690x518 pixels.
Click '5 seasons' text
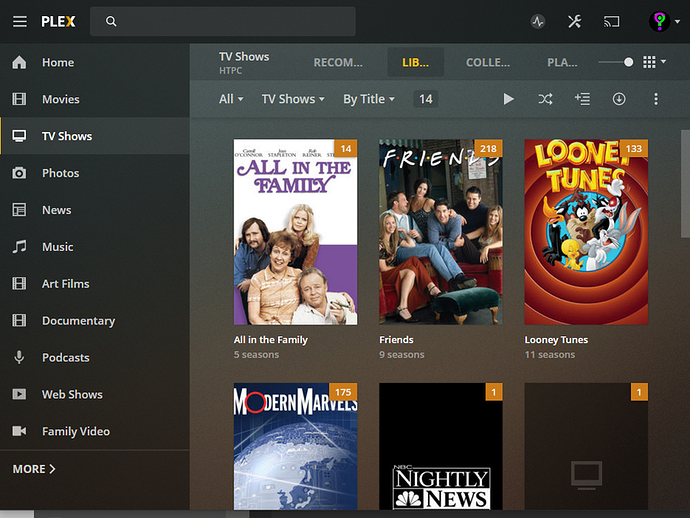pyautogui.click(x=256, y=354)
